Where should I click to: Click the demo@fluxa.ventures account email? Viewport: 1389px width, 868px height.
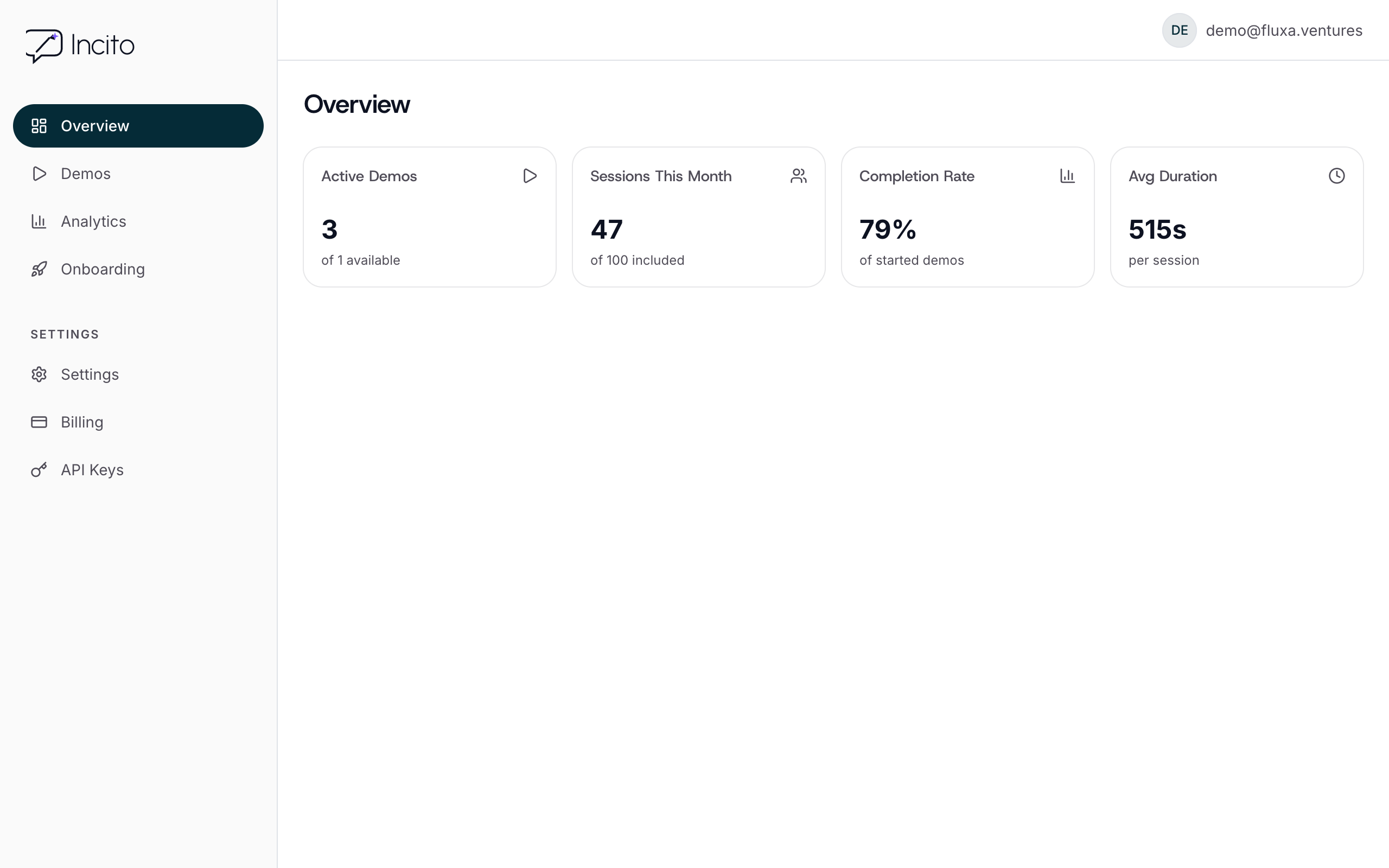pyautogui.click(x=1283, y=30)
